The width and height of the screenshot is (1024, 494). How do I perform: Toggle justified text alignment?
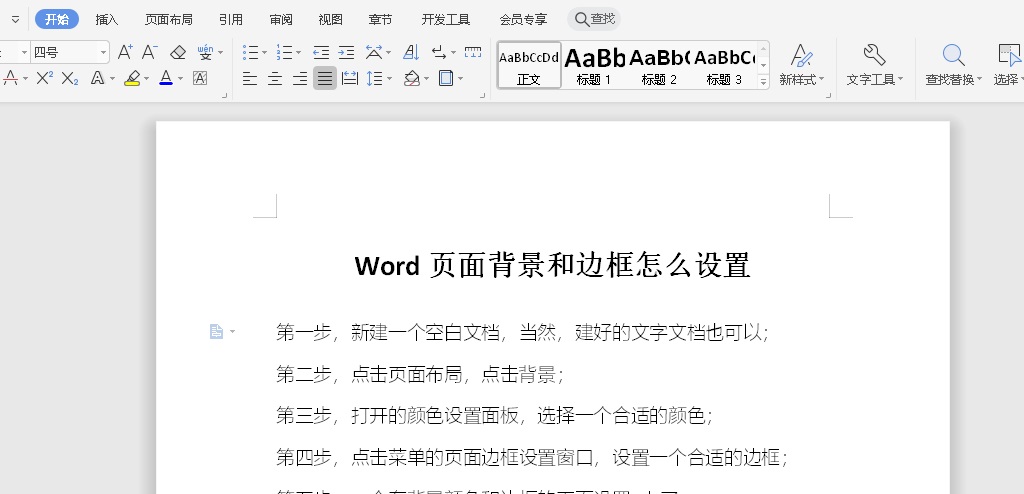325,78
